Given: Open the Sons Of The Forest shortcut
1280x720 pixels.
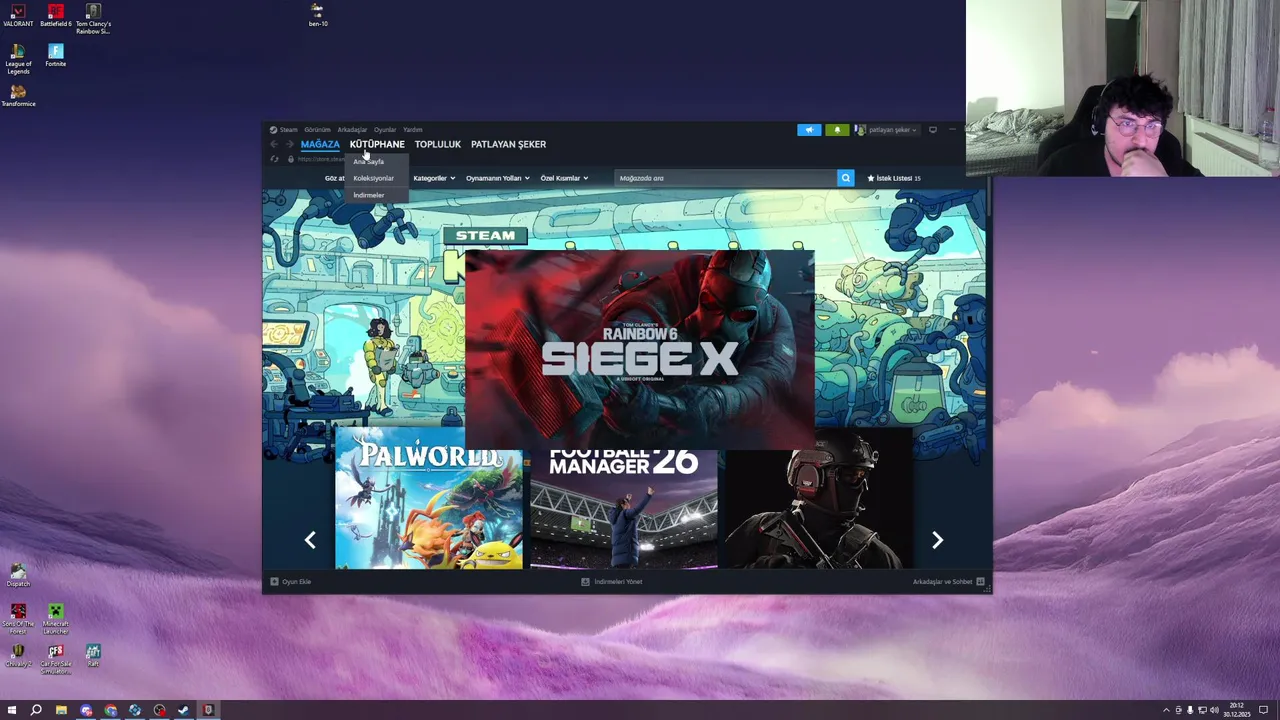Looking at the screenshot, I should 18,619.
